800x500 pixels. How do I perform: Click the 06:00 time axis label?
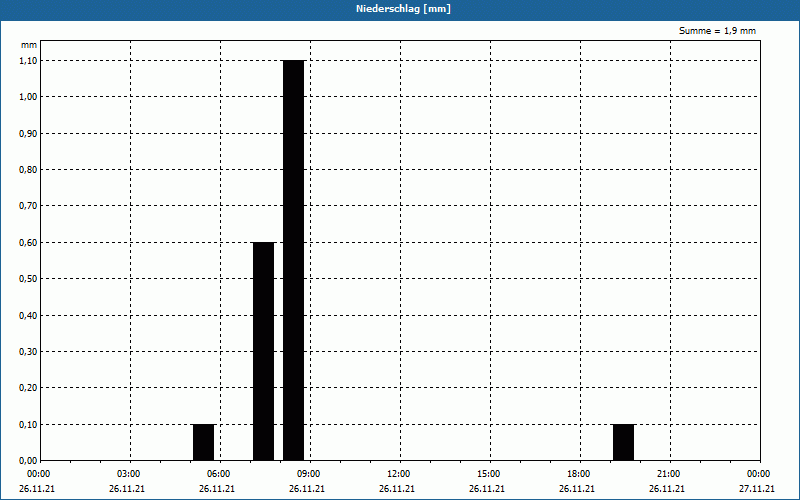(x=218, y=474)
